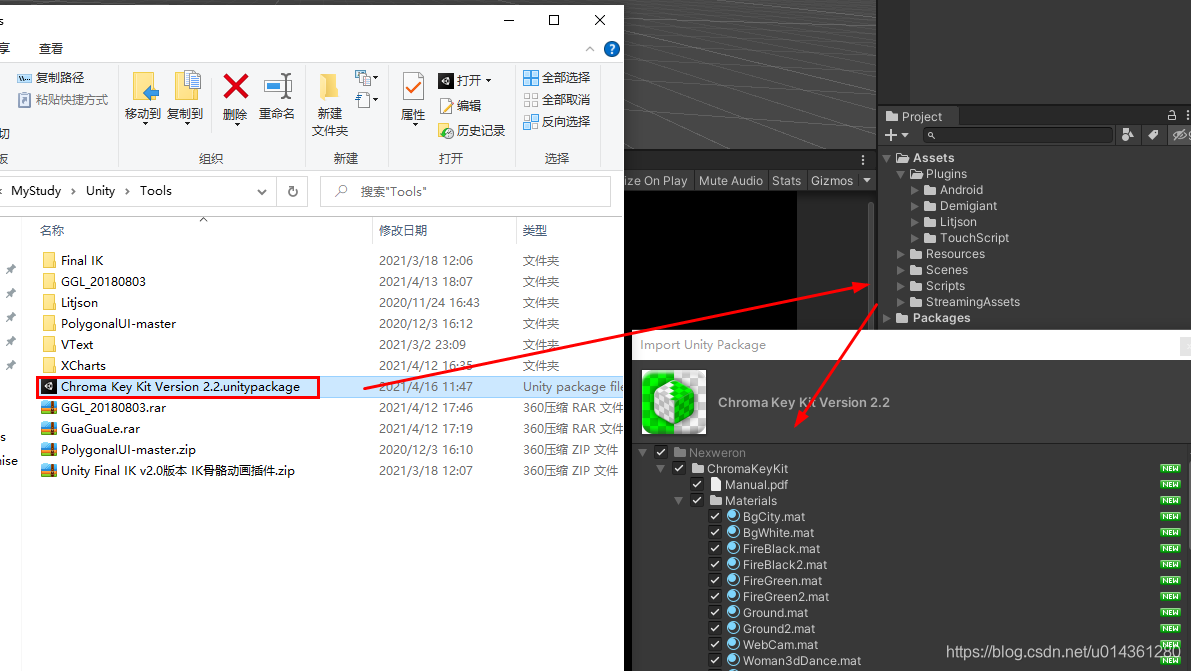Click the Unity package icon of Chroma Key Kit file
The height and width of the screenshot is (671, 1191).
[49, 387]
